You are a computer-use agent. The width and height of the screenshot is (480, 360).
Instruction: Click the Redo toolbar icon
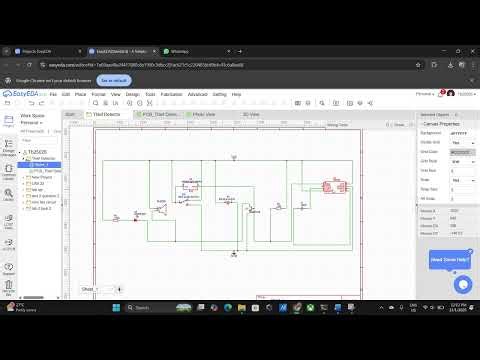pyautogui.click(x=42, y=103)
